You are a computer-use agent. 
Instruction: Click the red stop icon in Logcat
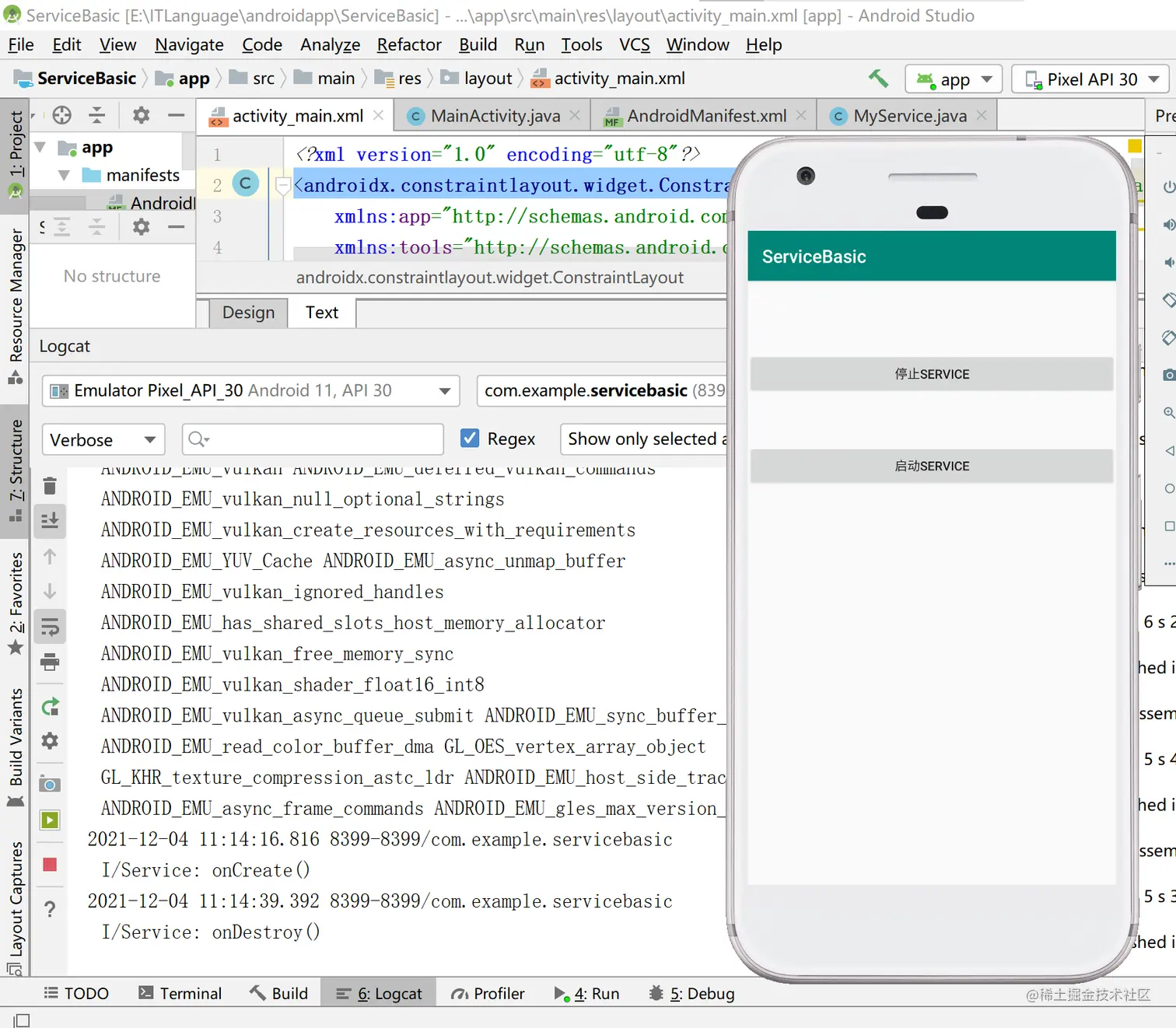coord(50,865)
